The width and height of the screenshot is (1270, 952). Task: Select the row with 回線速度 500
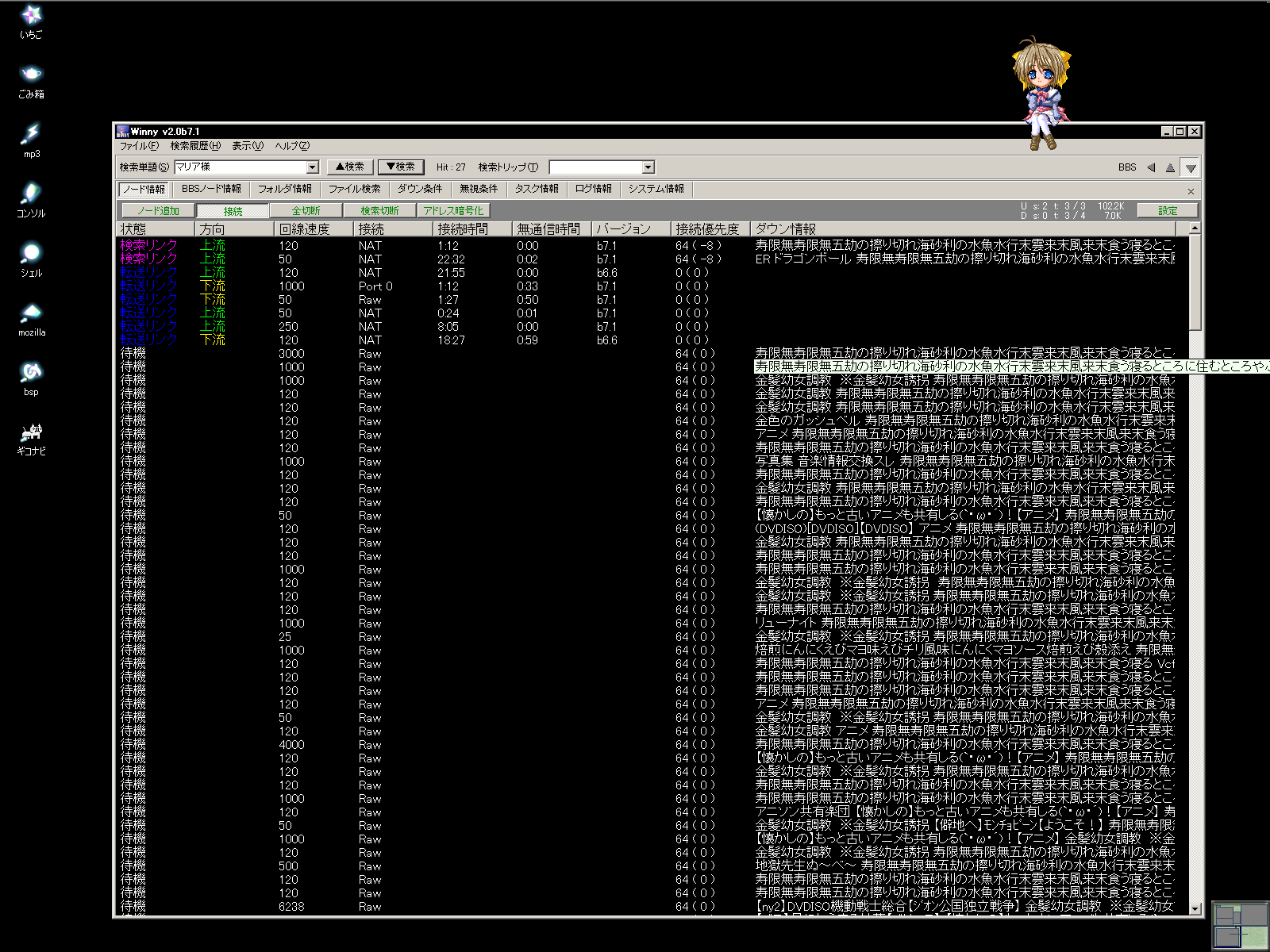646,866
